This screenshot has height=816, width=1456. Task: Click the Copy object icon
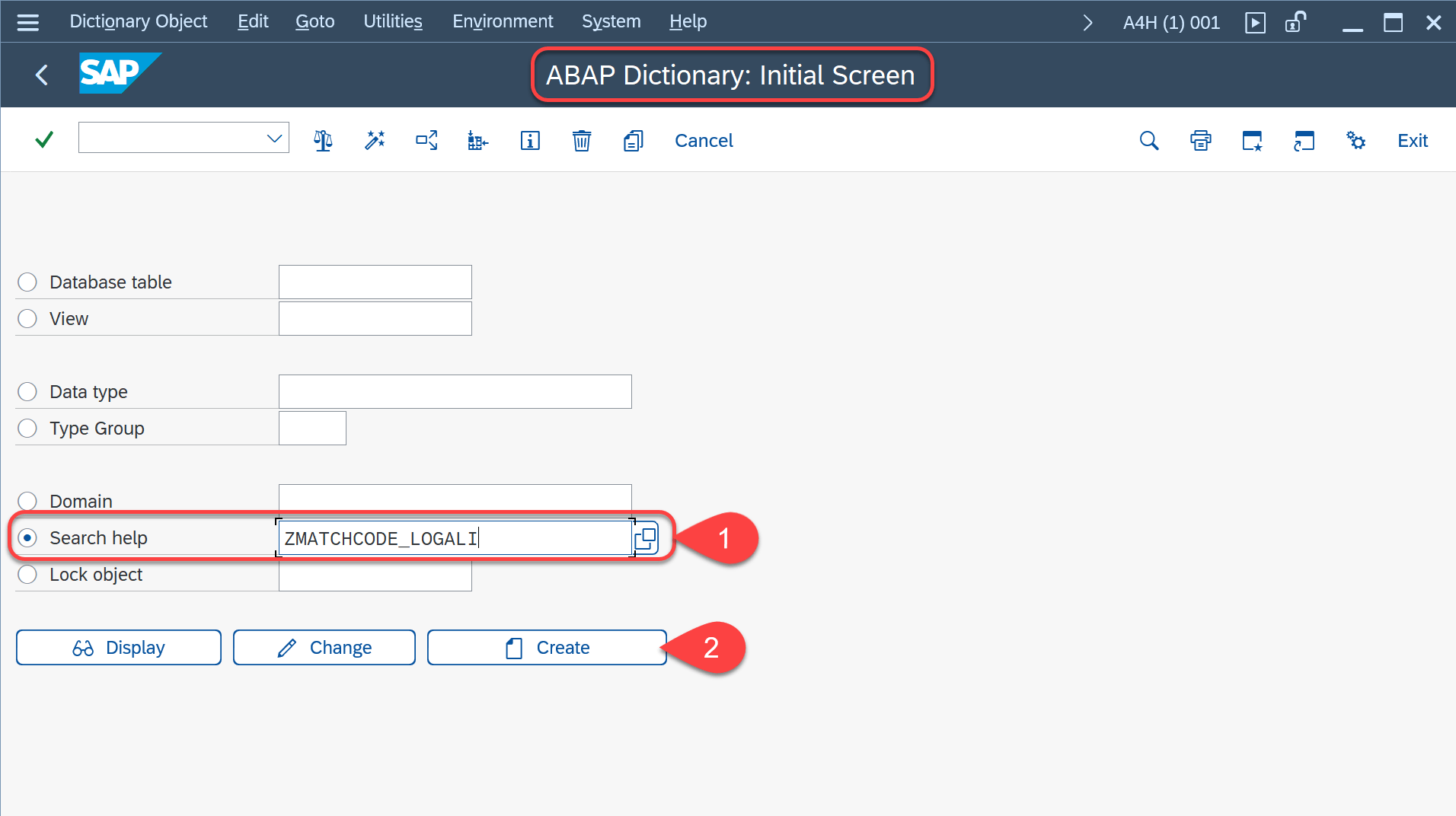tap(633, 141)
